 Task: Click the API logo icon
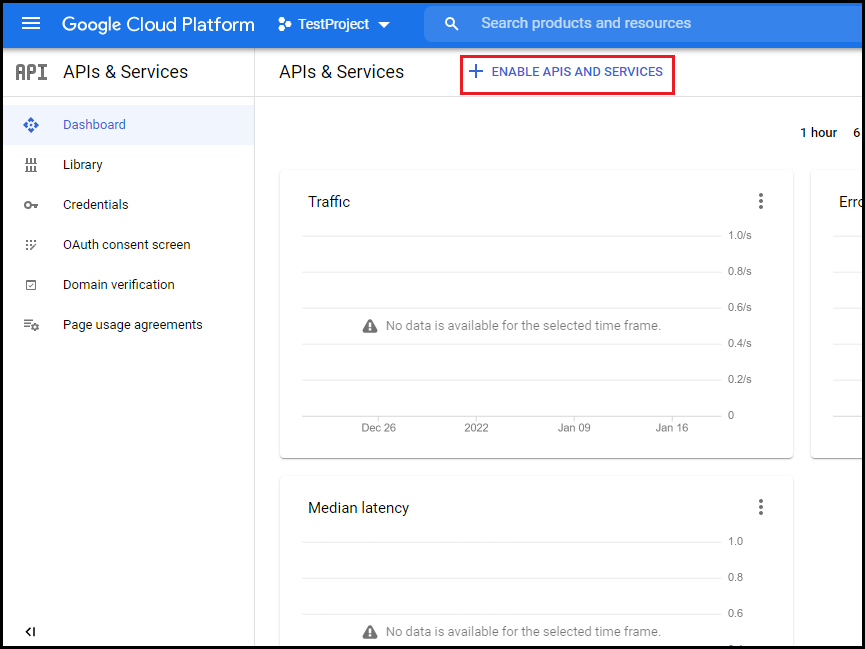(x=31, y=72)
